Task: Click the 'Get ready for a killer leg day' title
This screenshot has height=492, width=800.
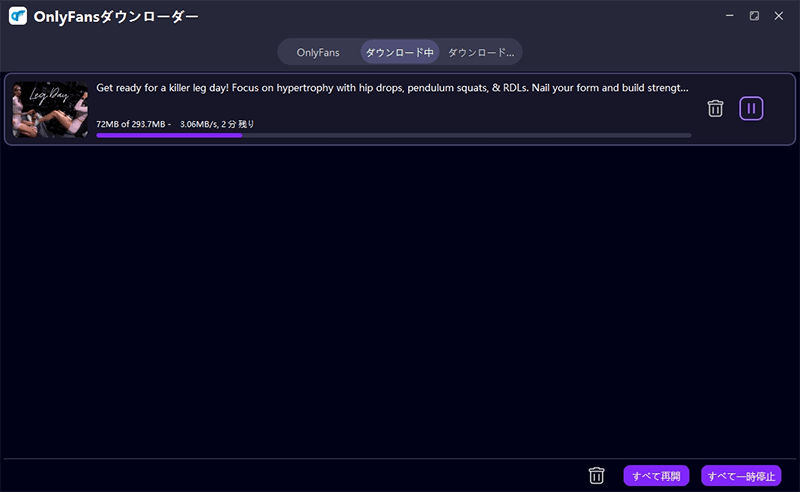Action: pos(392,88)
